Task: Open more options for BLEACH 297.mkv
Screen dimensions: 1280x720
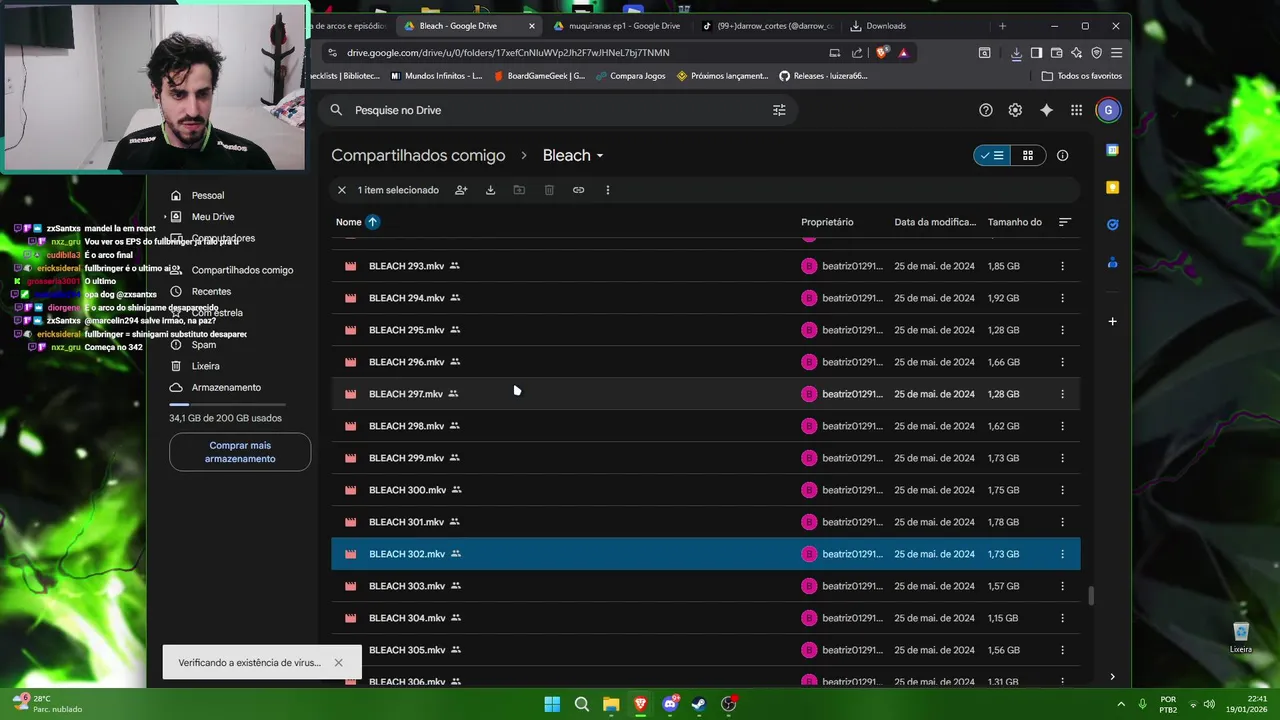Action: 1062,394
